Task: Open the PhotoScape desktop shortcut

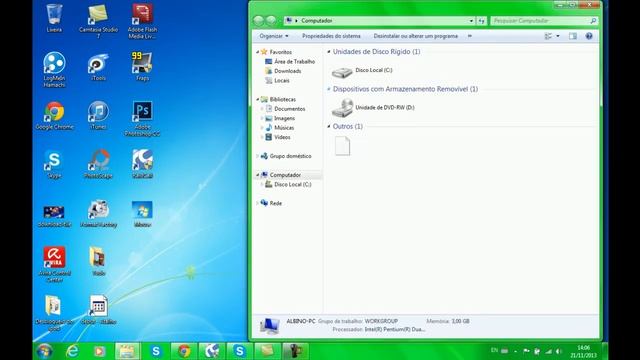Action: pos(98,164)
